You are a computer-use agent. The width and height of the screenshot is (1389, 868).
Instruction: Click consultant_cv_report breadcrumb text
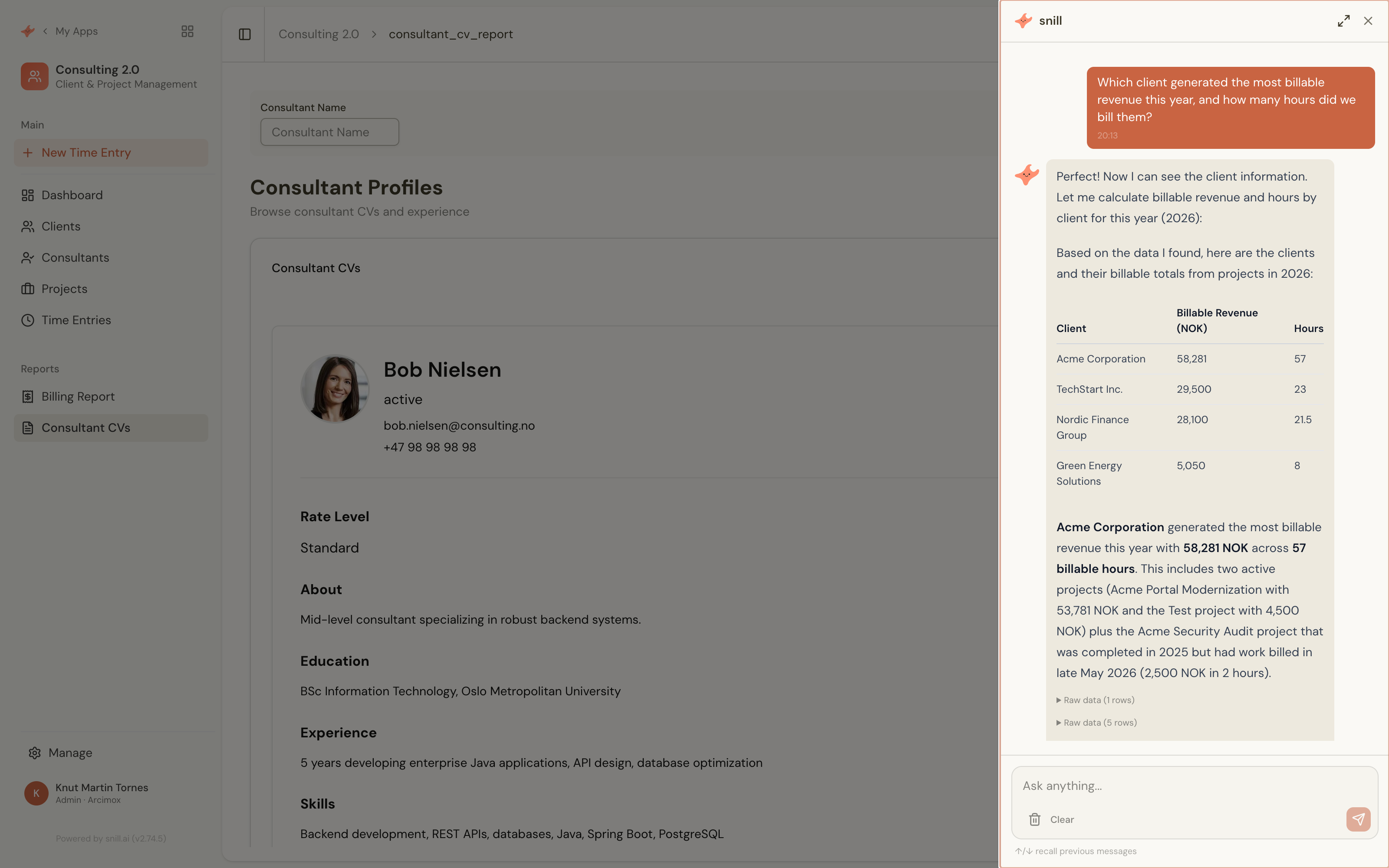(x=451, y=34)
